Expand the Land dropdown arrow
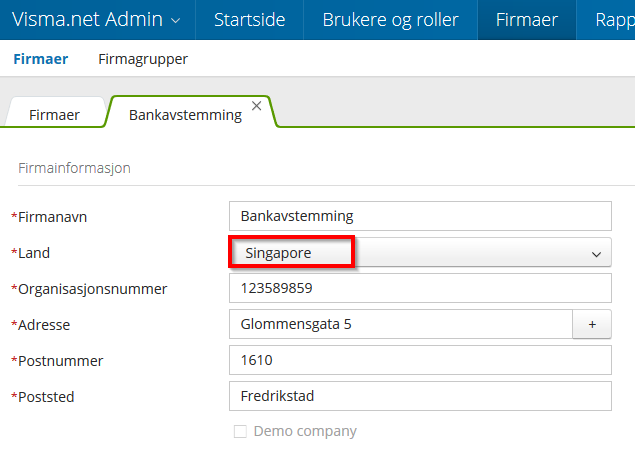The width and height of the screenshot is (635, 456). tap(596, 254)
